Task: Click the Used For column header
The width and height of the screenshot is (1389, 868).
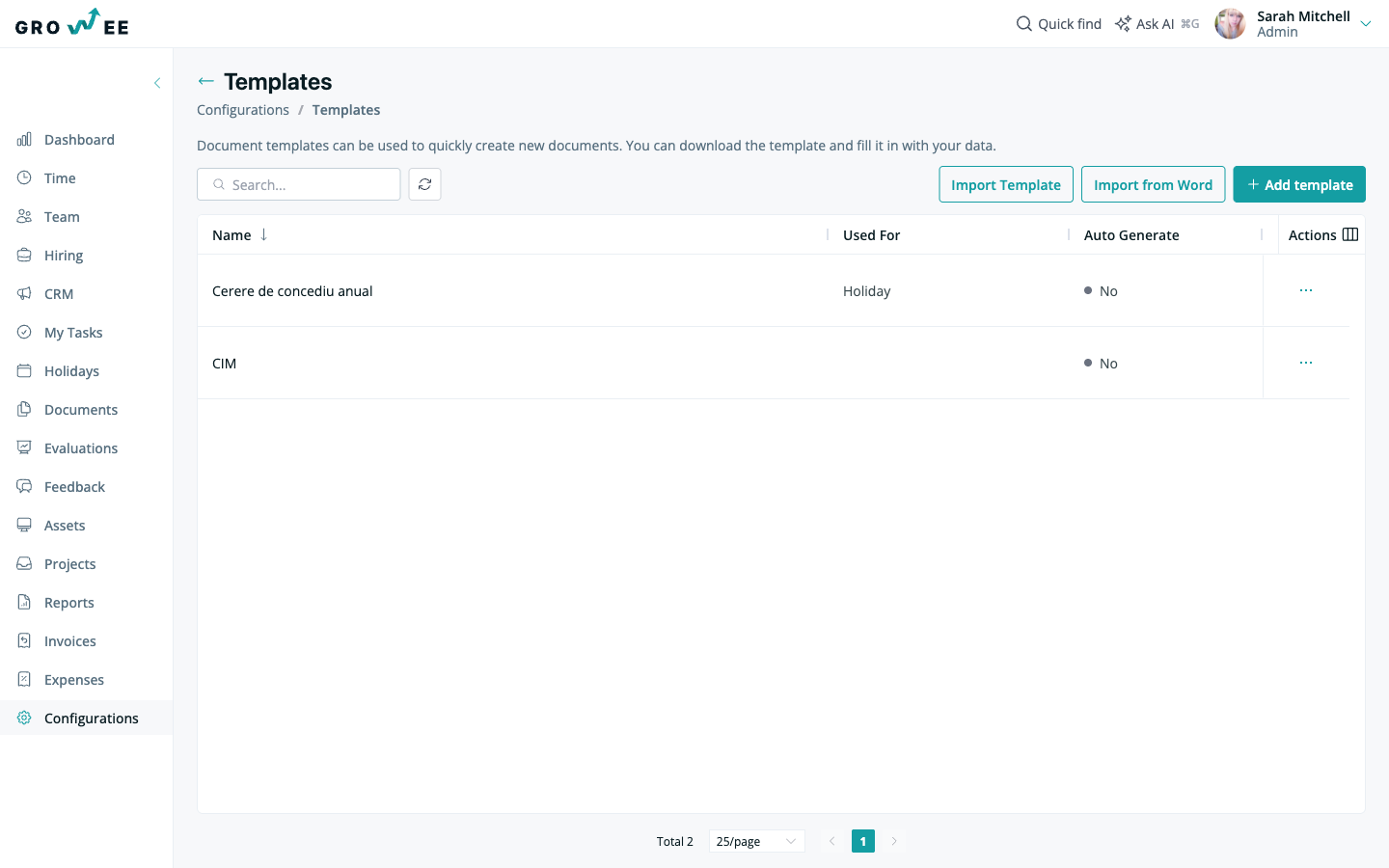Action: click(871, 235)
